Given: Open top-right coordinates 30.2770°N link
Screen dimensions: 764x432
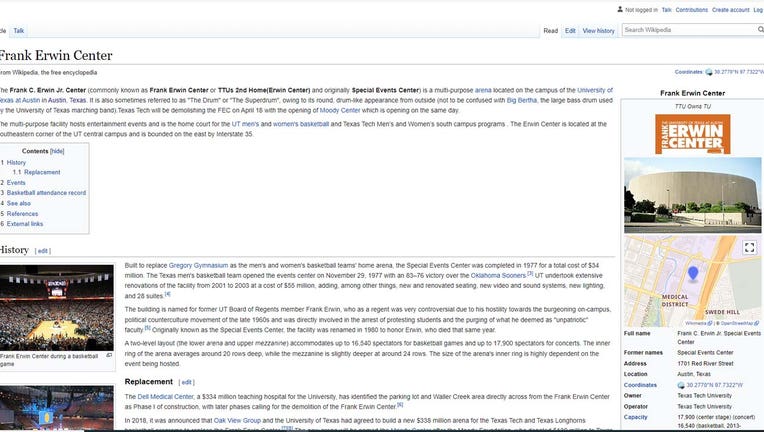Looking at the screenshot, I should [x=739, y=72].
